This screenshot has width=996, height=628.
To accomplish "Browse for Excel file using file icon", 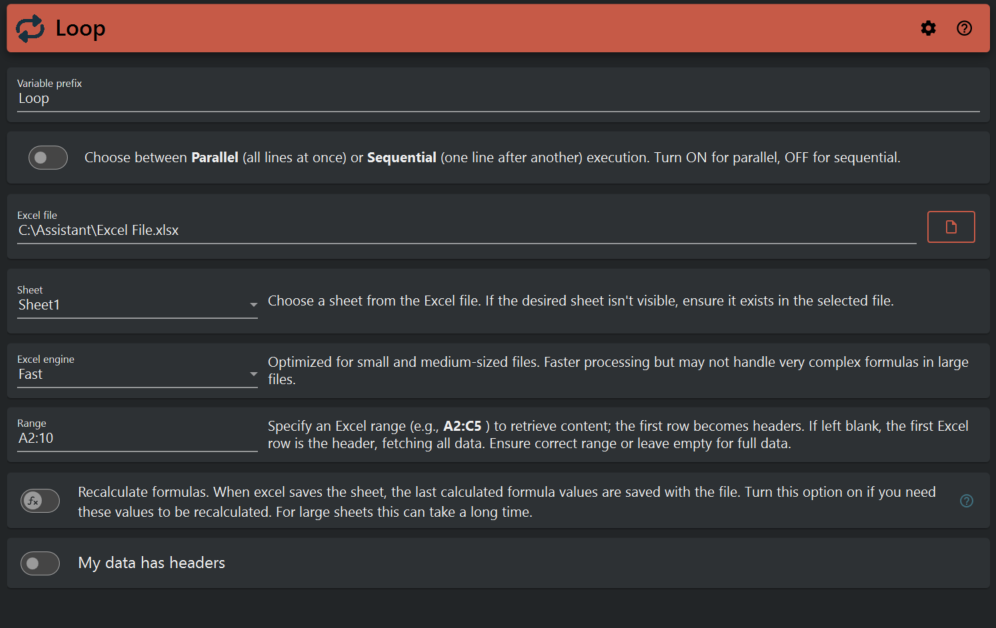I will pyautogui.click(x=951, y=227).
